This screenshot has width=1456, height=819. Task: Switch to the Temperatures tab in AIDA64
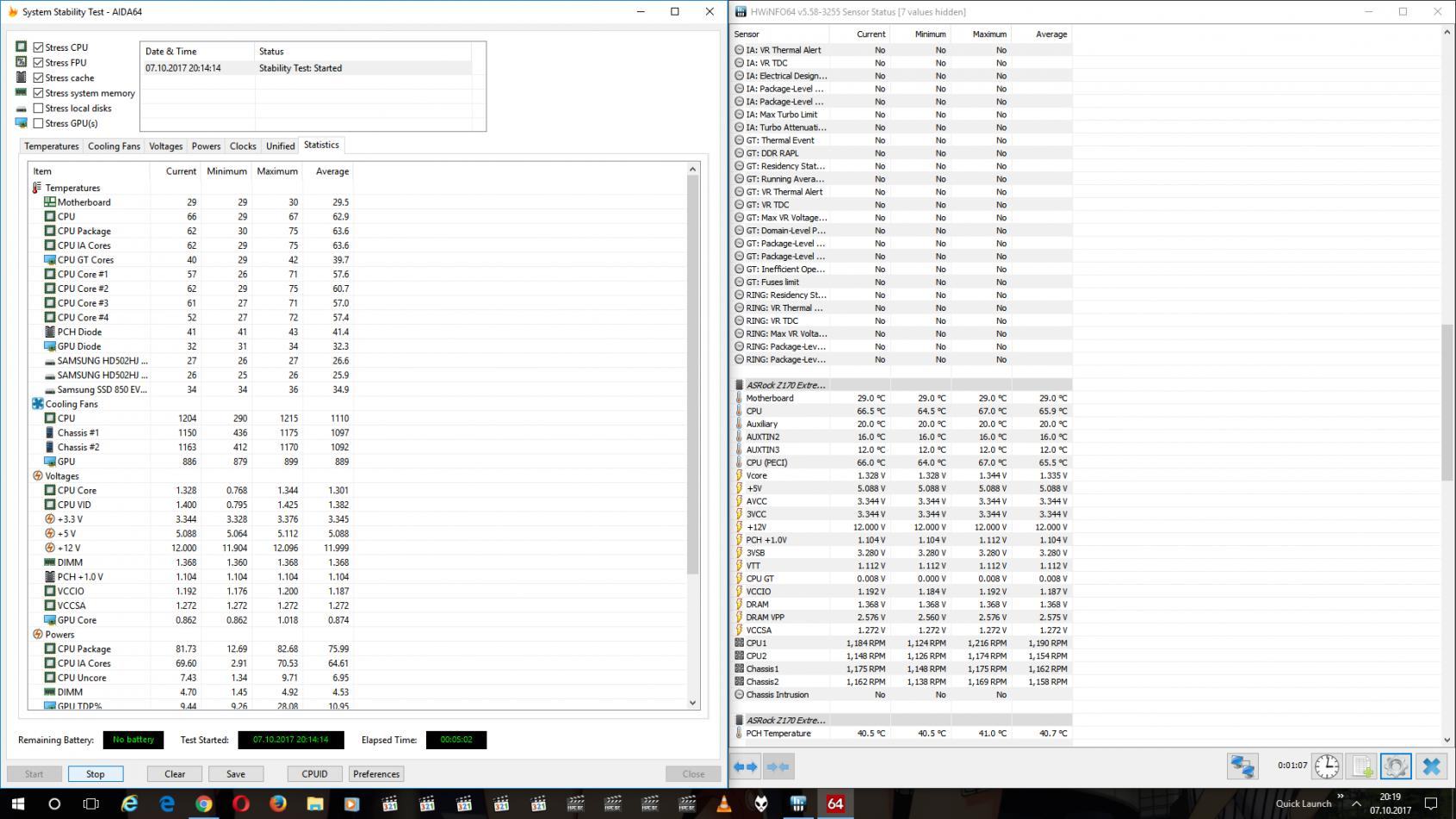52,146
